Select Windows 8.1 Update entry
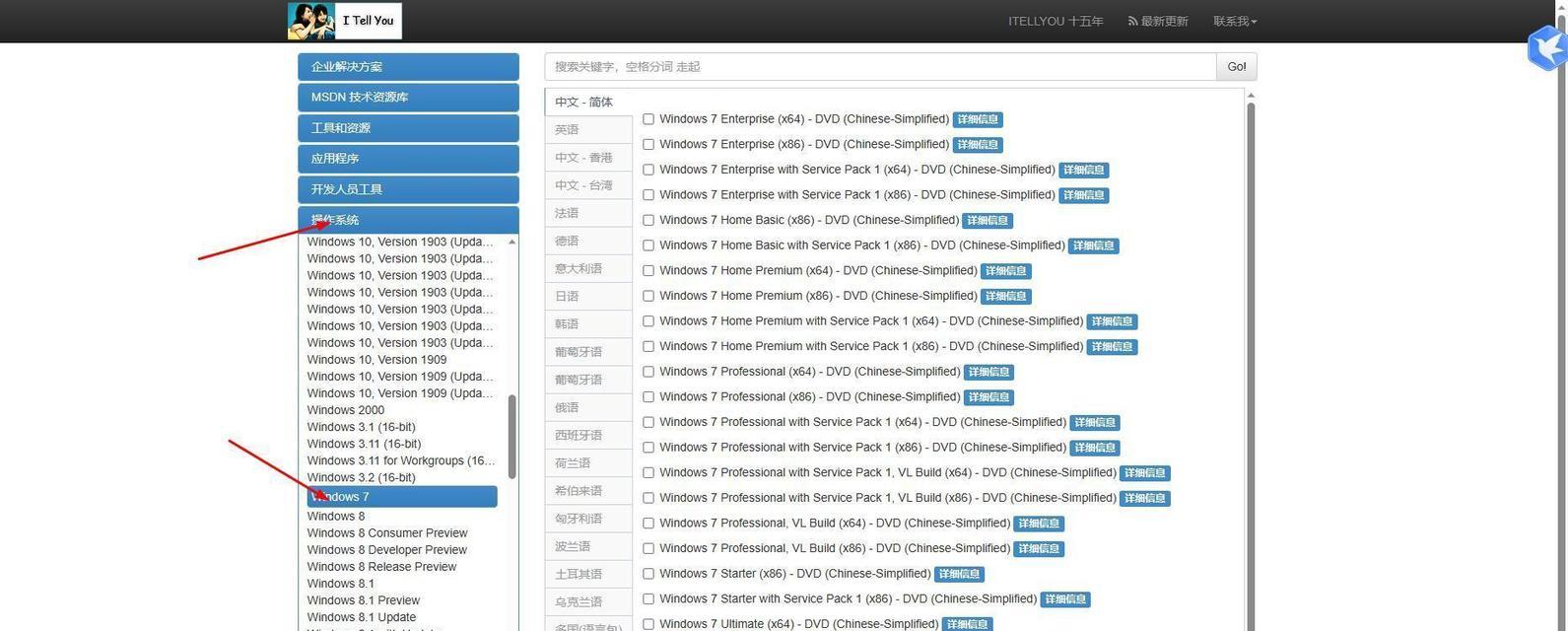1568x631 pixels. [x=362, y=617]
